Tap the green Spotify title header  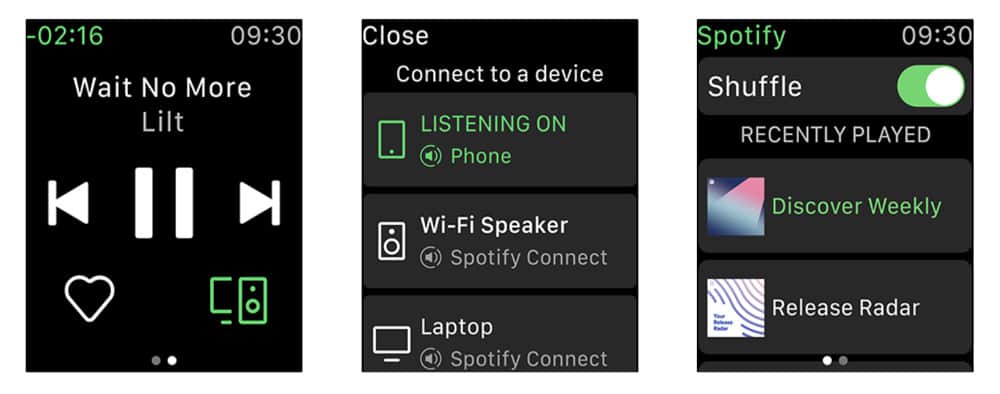click(742, 36)
